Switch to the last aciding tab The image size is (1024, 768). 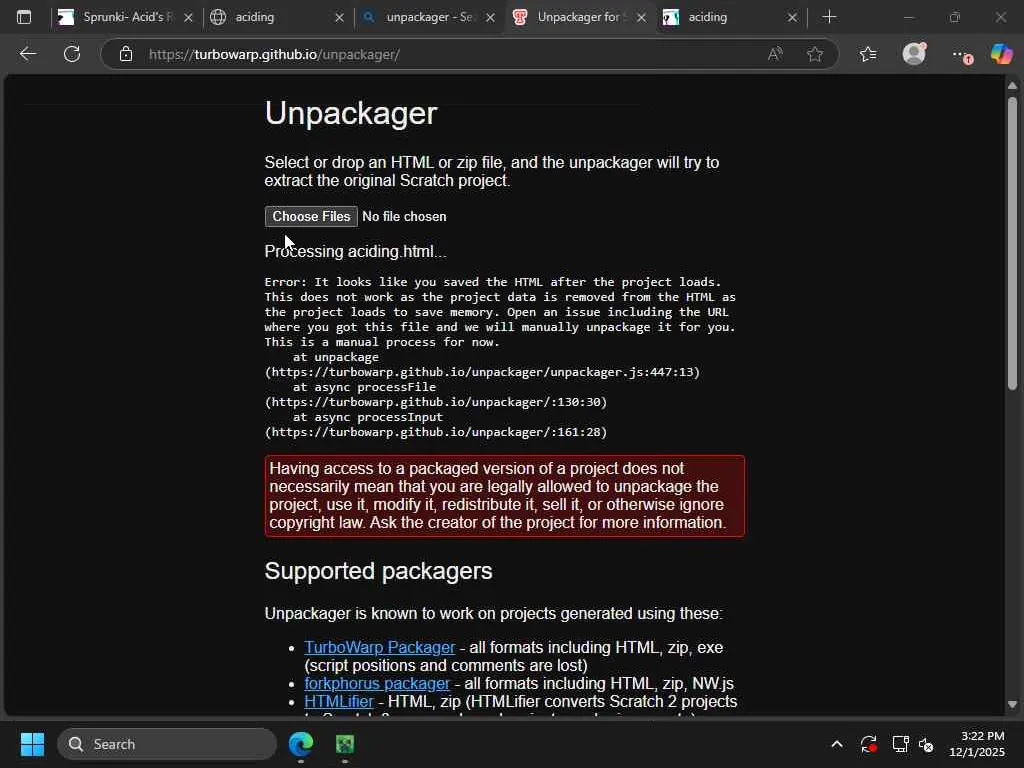730,17
